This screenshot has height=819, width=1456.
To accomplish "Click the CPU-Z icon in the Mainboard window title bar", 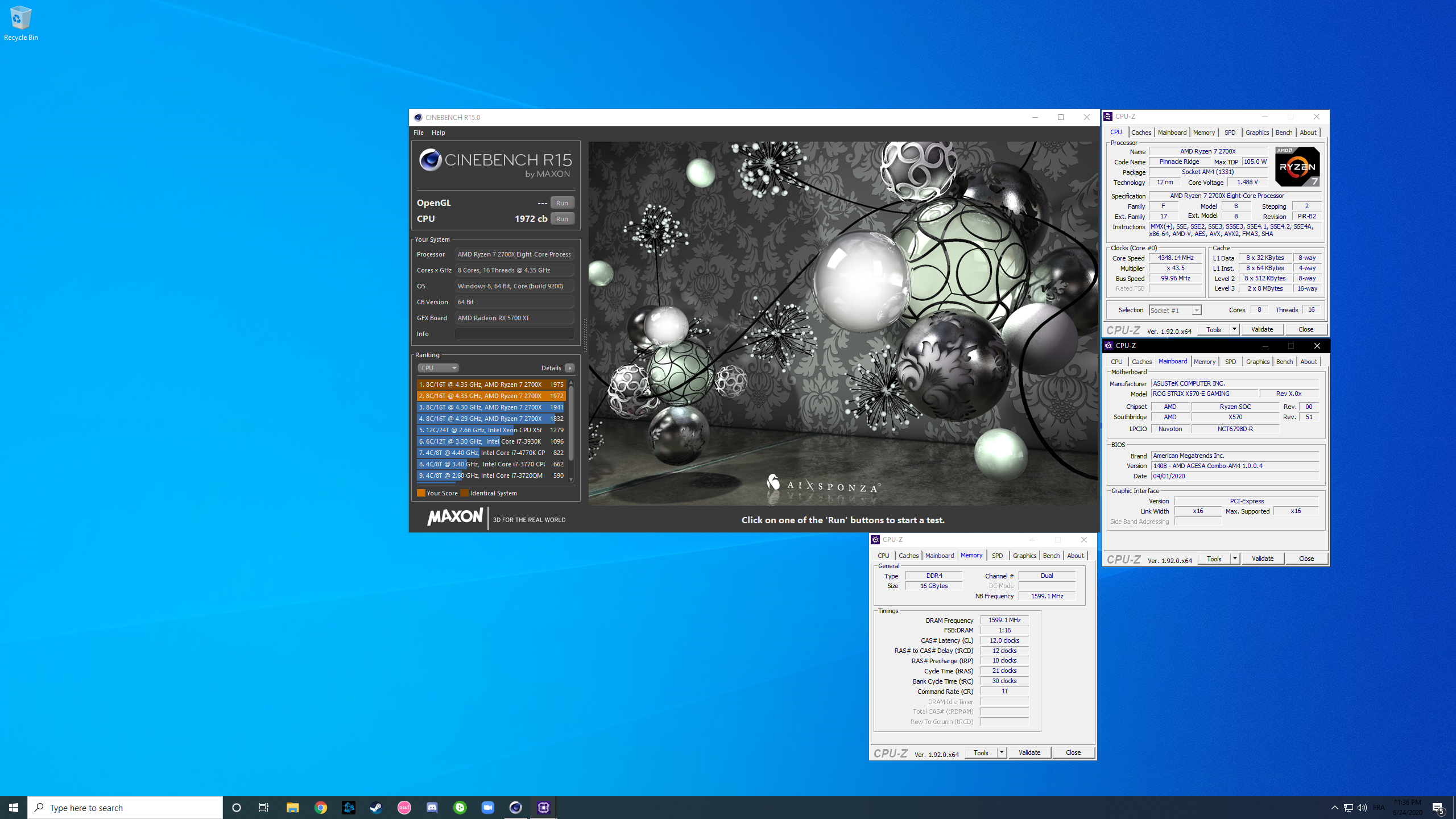I will [x=1108, y=346].
